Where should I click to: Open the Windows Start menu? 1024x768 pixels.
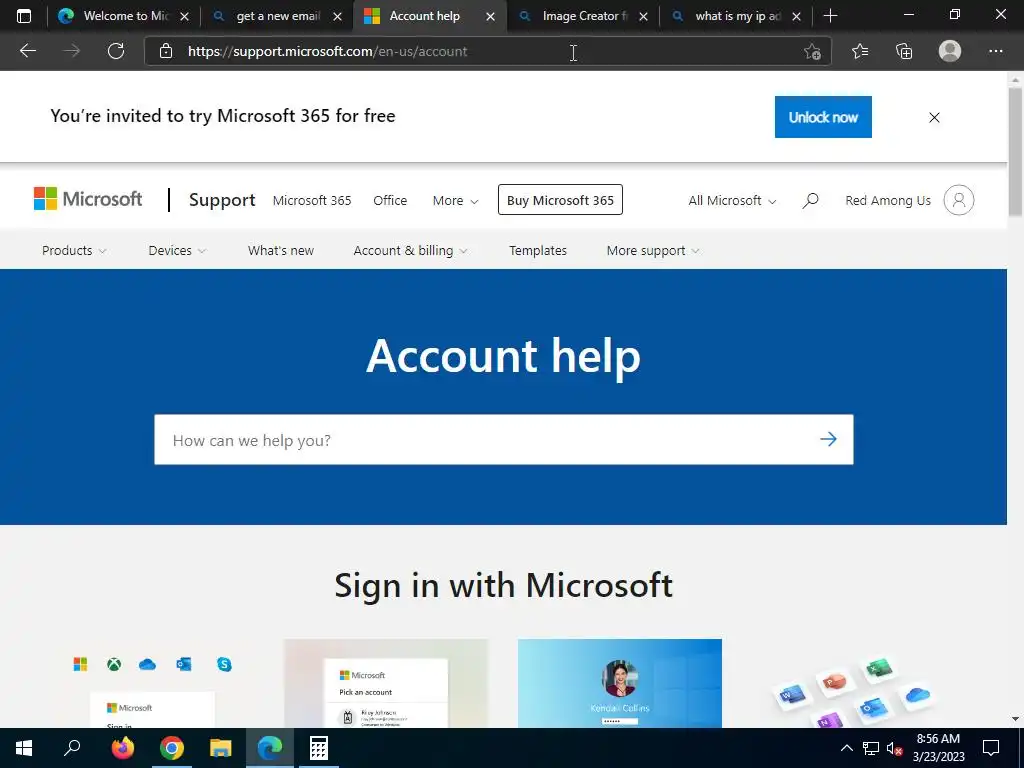click(x=24, y=748)
